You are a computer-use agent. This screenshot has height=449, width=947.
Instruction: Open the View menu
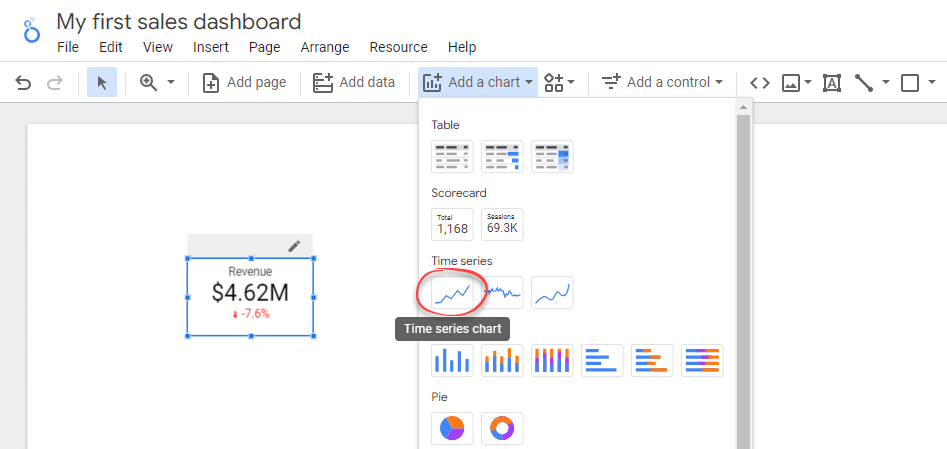[158, 47]
